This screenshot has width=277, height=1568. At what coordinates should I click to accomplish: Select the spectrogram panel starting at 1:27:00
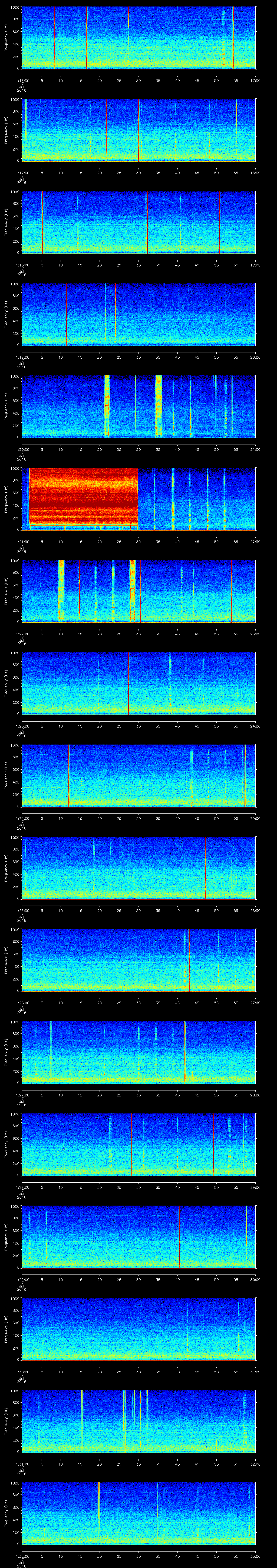tap(138, 1052)
